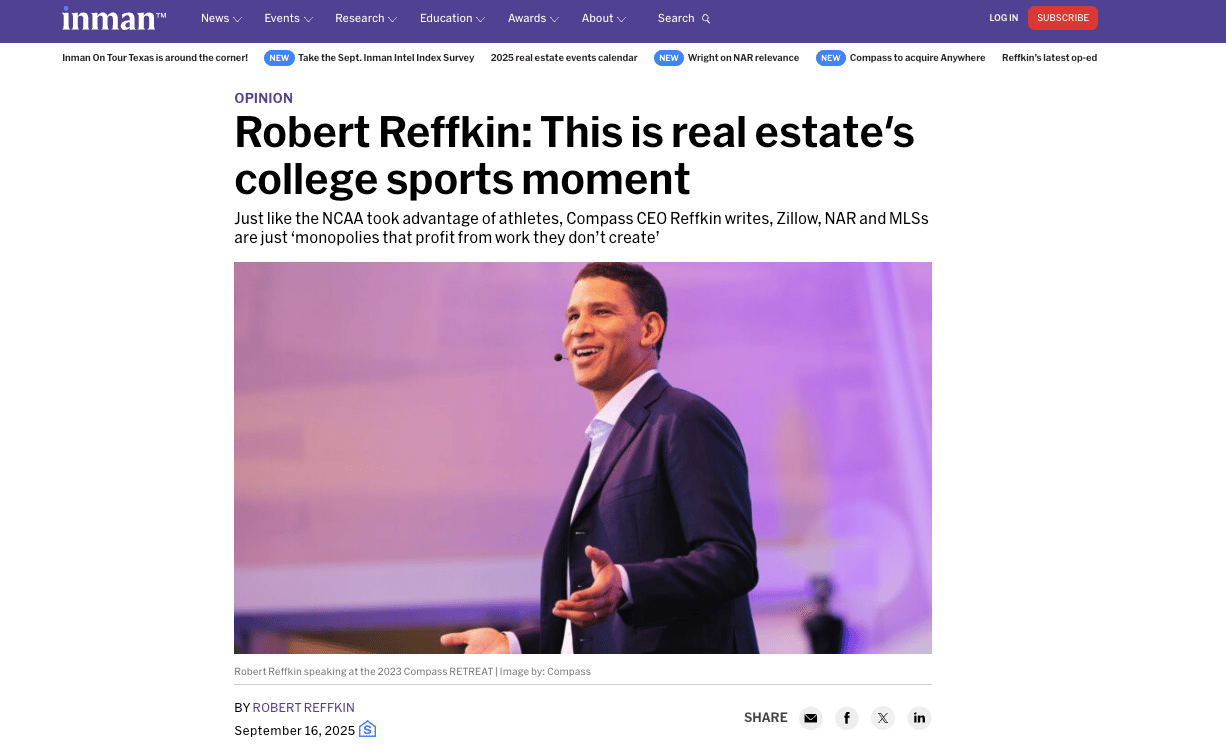The width and height of the screenshot is (1226, 755).
Task: Go to Inman home logo
Action: (114, 18)
